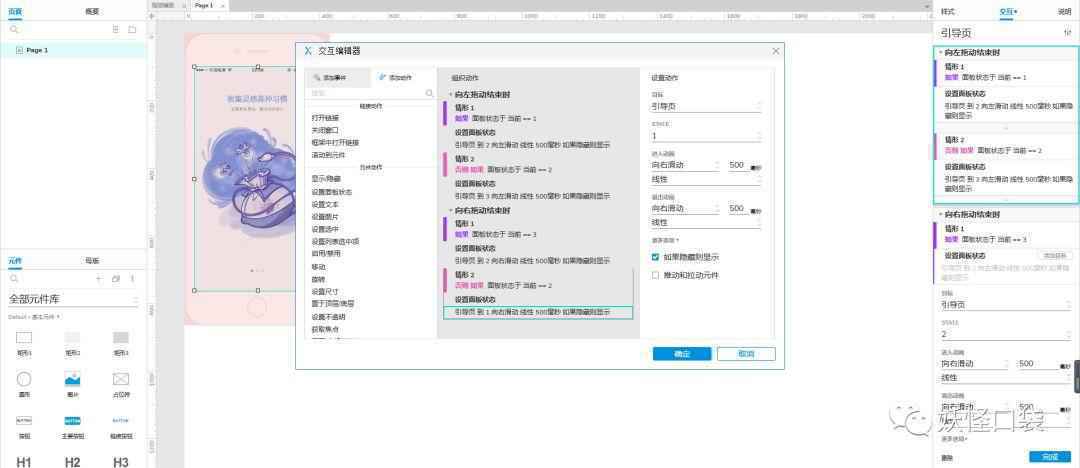Open the library options menu (three dots)
1080x468 pixels.
tap(132, 278)
